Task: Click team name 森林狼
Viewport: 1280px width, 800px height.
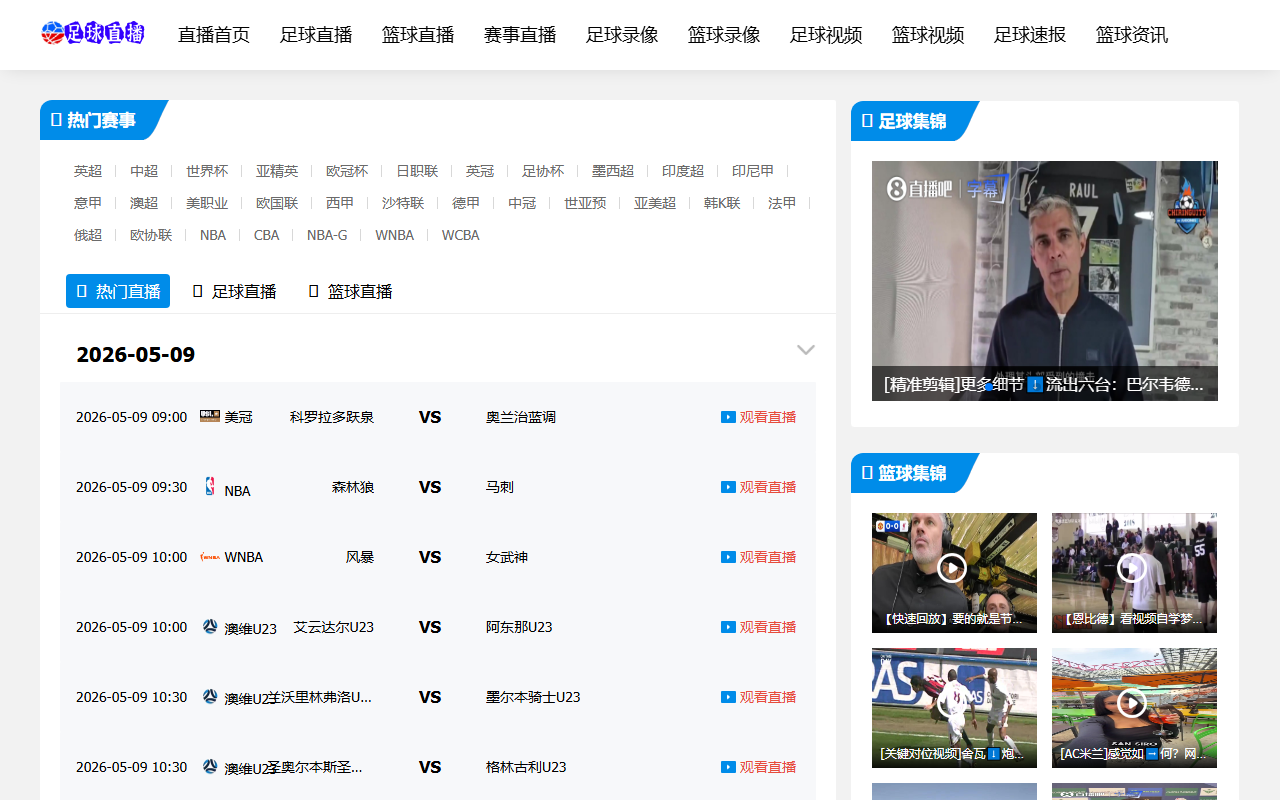Action: 353,487
